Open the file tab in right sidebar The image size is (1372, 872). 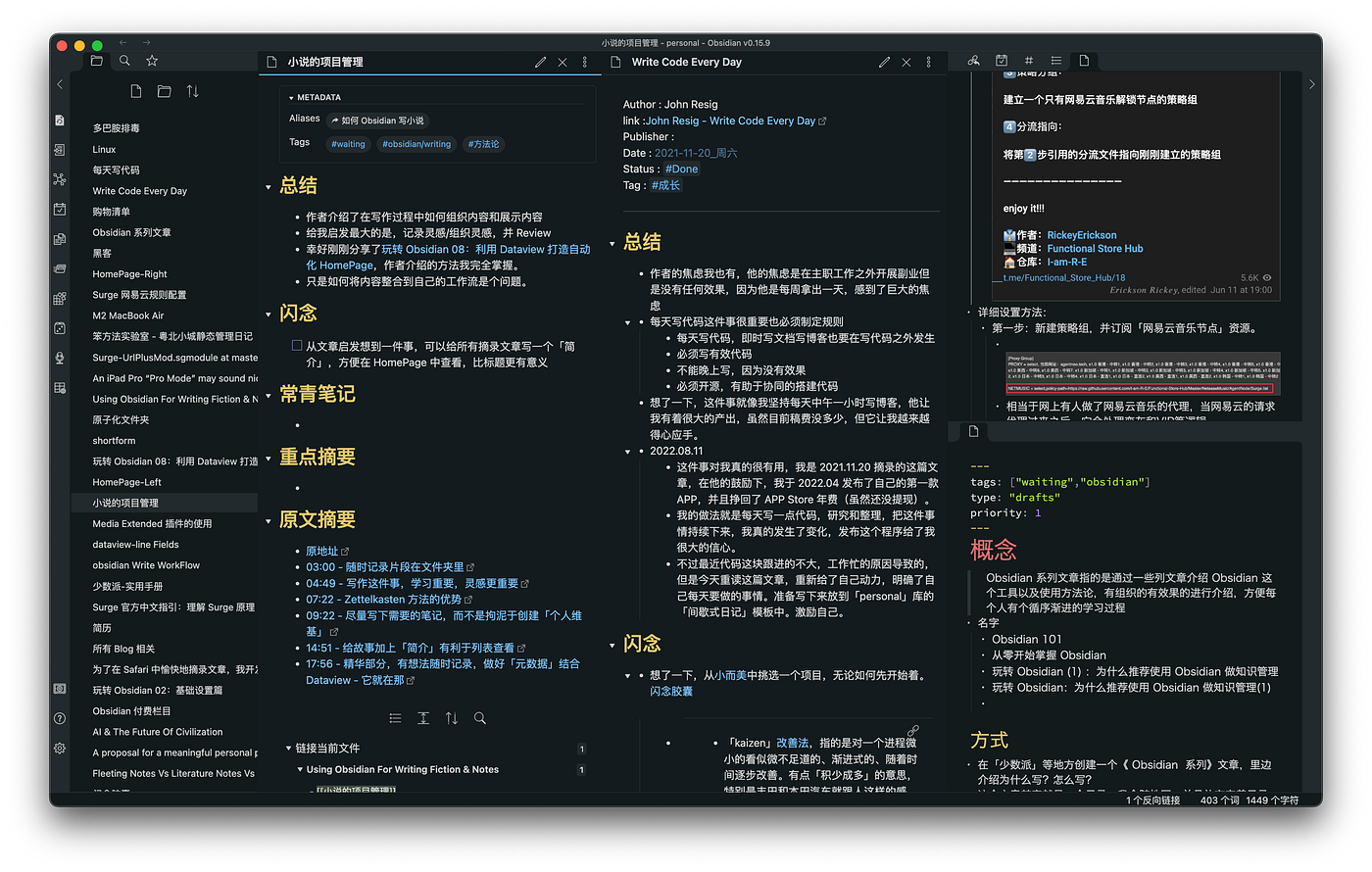click(1084, 61)
